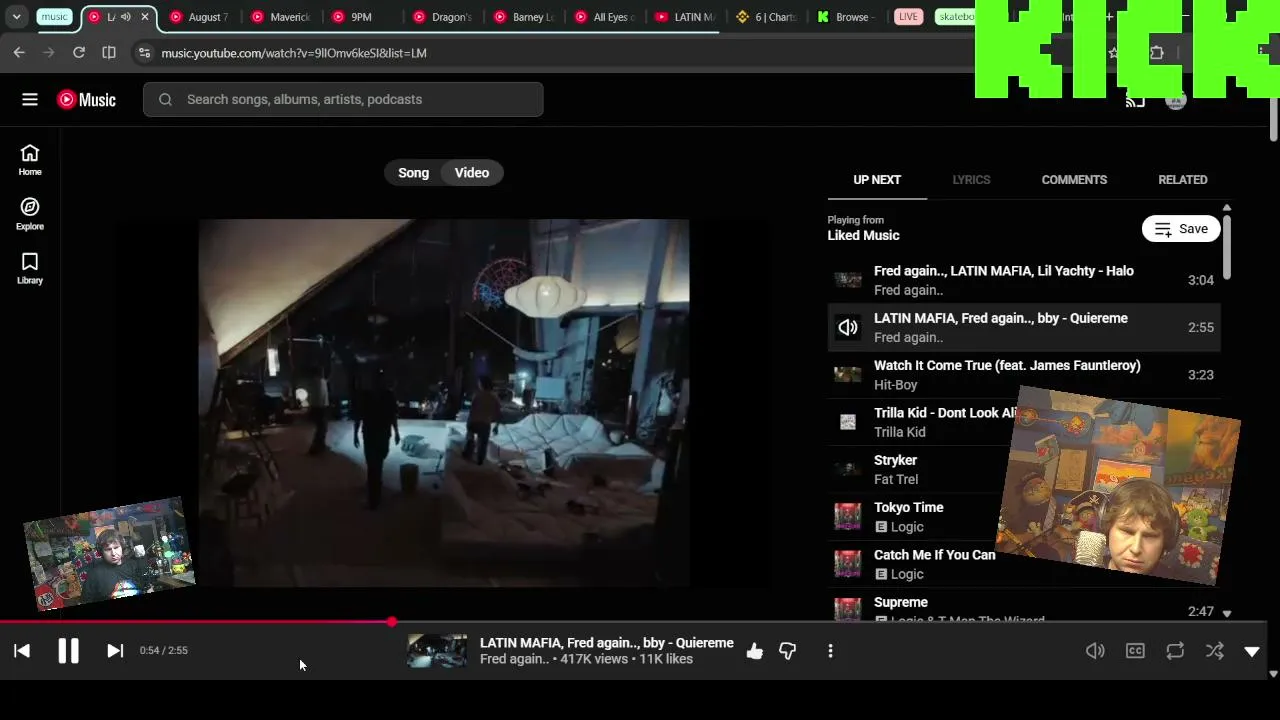Click the Tokyo Time album thumbnail
Screen dimensions: 1280x720
point(848,517)
